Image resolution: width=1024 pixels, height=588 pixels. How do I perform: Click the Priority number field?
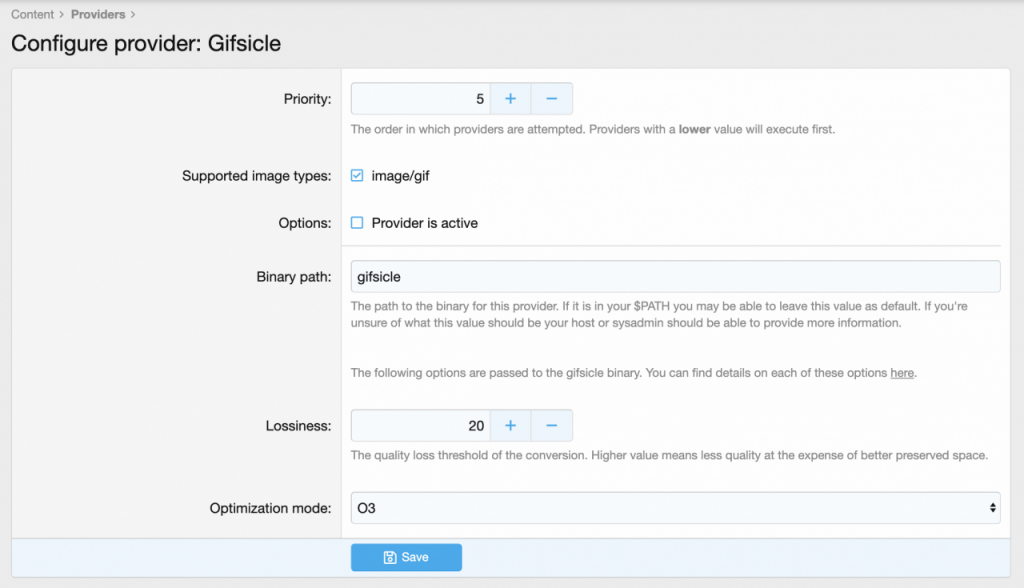point(421,99)
